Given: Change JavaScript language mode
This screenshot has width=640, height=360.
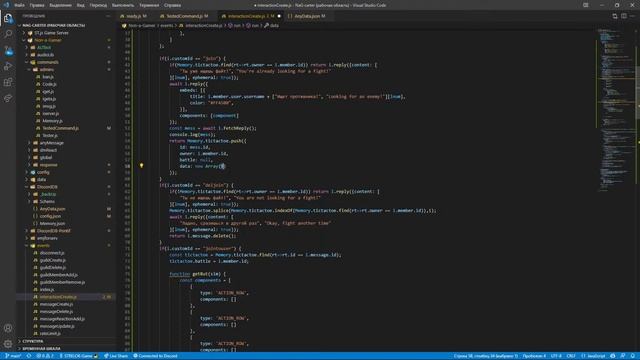Looking at the screenshot, I should 593,356.
